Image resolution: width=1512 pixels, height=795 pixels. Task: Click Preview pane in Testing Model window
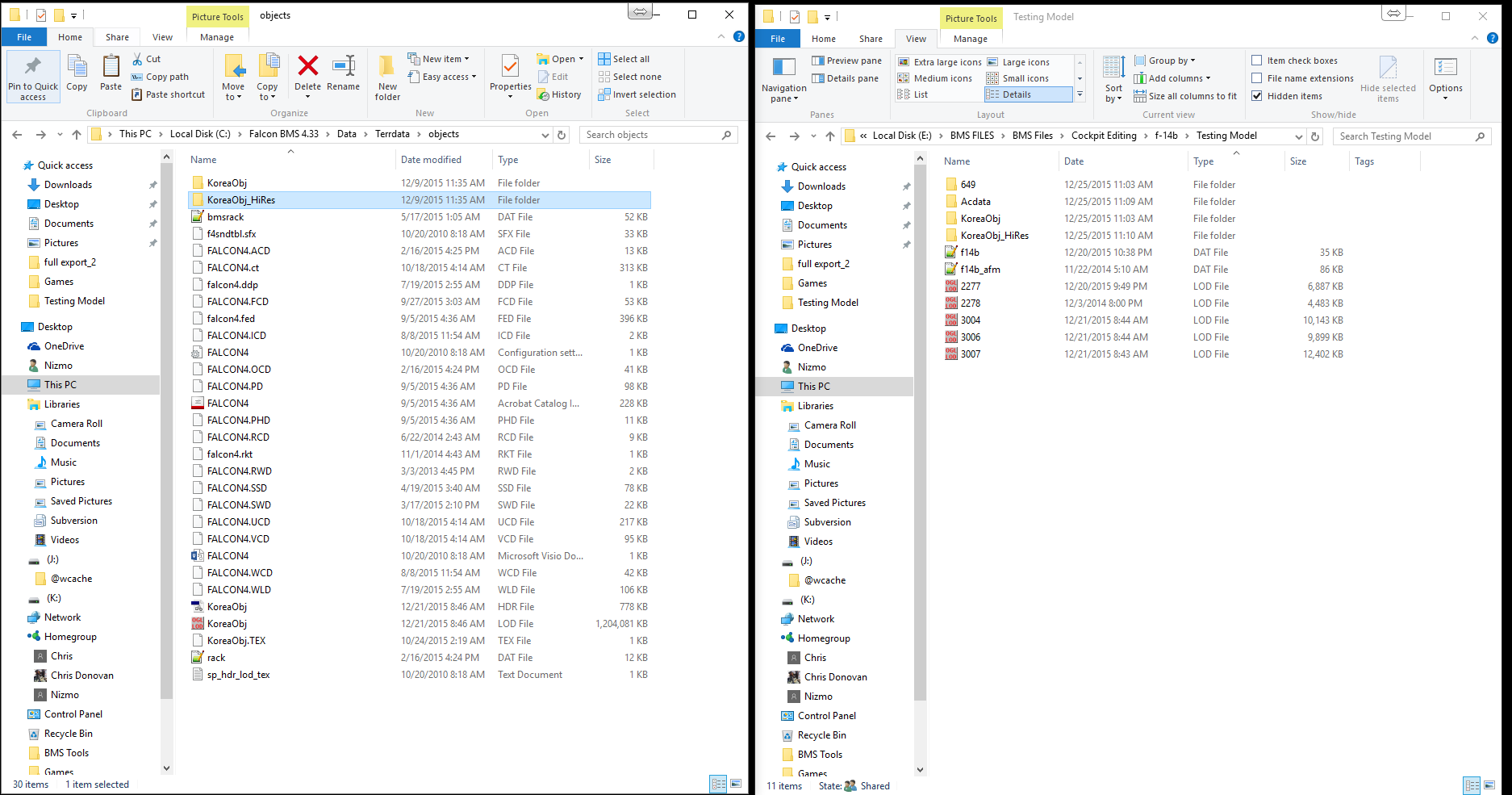pos(846,61)
